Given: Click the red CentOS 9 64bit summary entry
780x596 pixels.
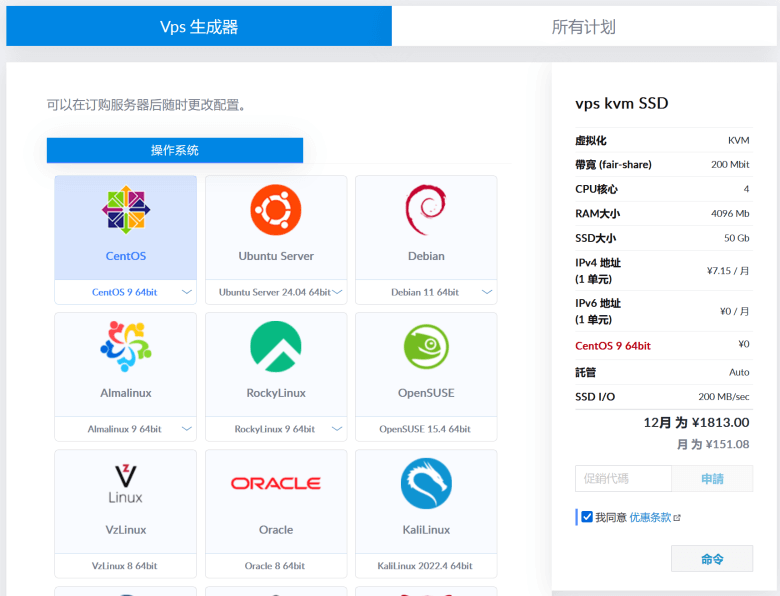Looking at the screenshot, I should [613, 346].
